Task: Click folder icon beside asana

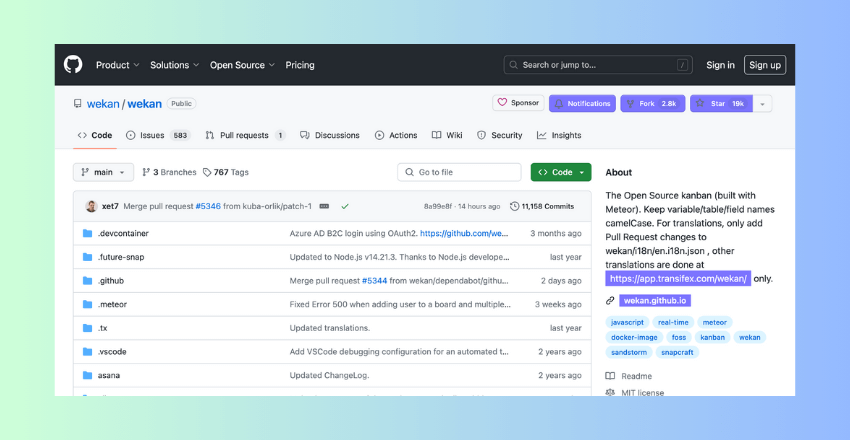Action: click(87, 376)
